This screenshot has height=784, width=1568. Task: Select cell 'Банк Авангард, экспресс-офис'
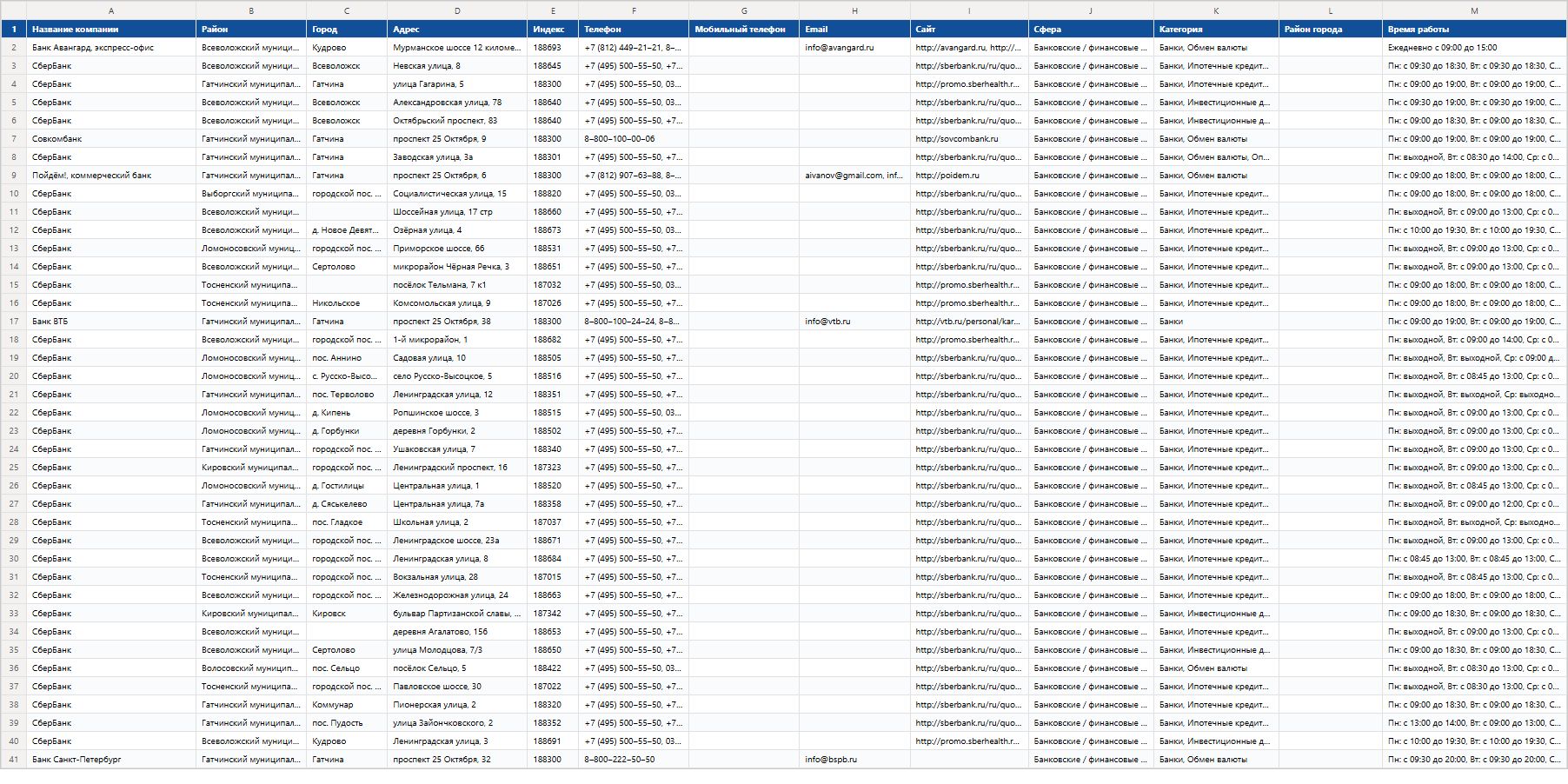click(x=111, y=48)
